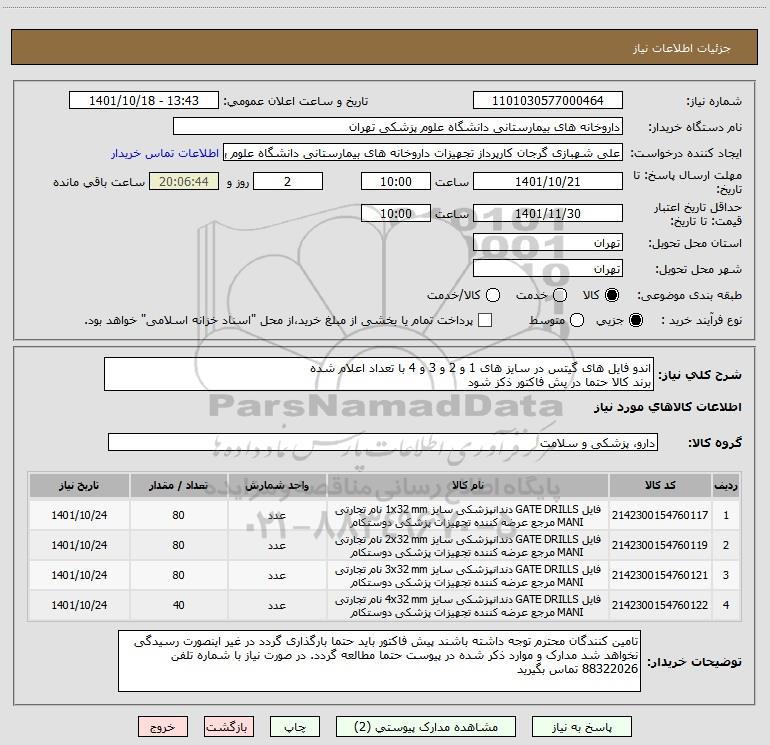Click goods group field دارو، پزشکی و سلامت
The image size is (770, 745).
pos(383,442)
